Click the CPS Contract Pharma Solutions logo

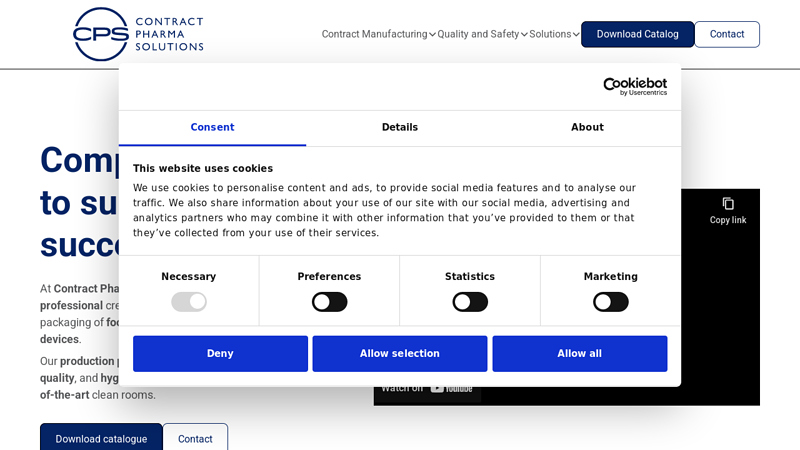138,34
